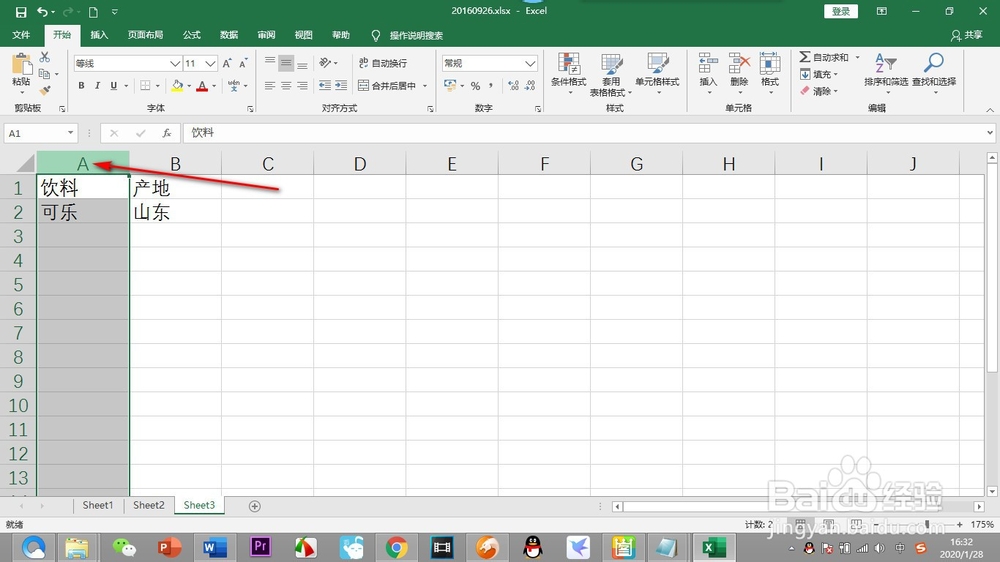Apply the yellow fill color bucket
The height and width of the screenshot is (562, 1000).
pos(177,85)
